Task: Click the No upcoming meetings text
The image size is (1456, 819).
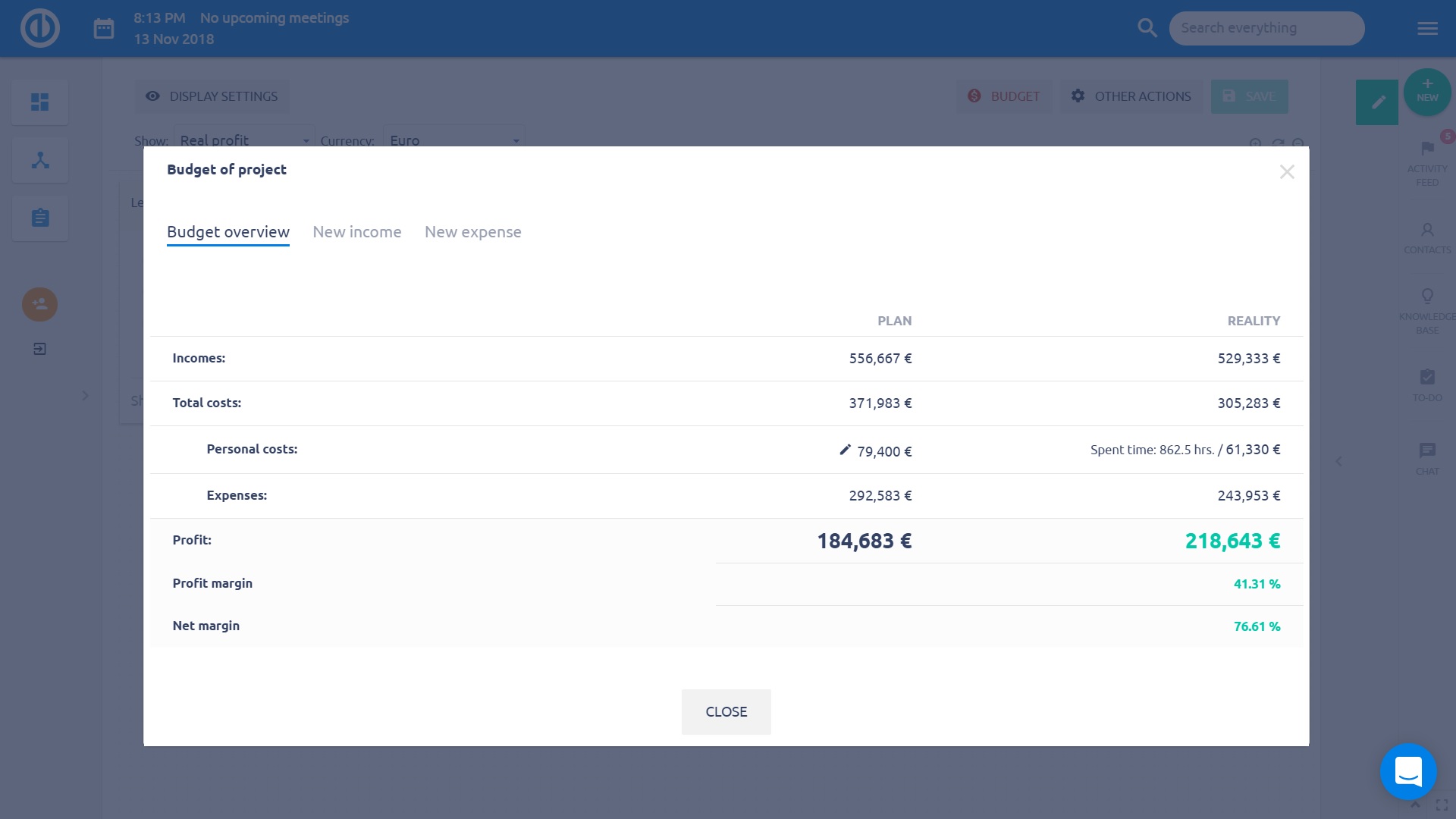Action: click(x=275, y=17)
